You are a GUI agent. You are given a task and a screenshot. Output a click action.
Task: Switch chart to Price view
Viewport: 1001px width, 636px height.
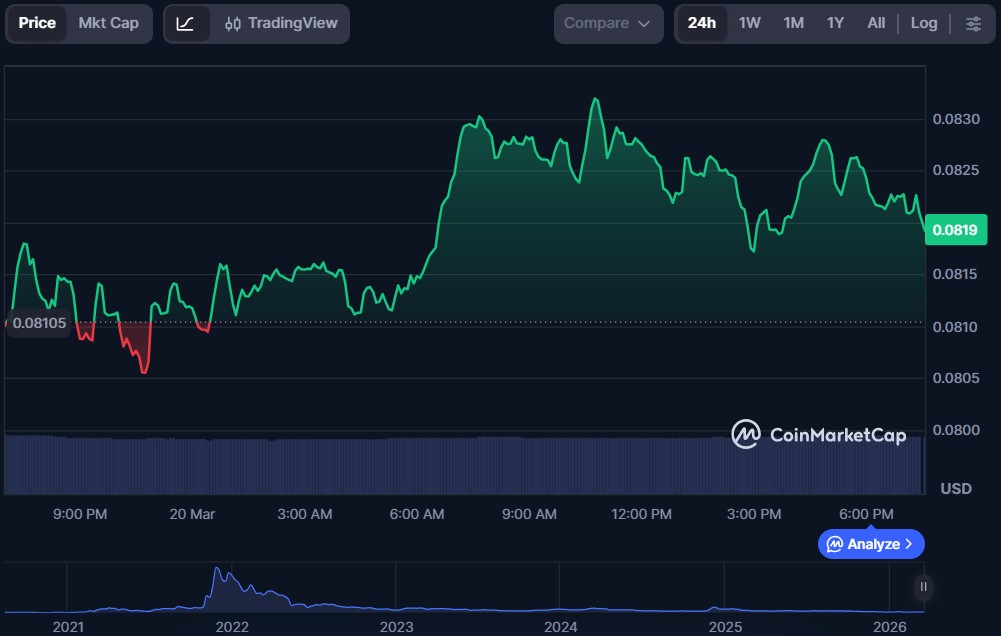click(x=37, y=23)
